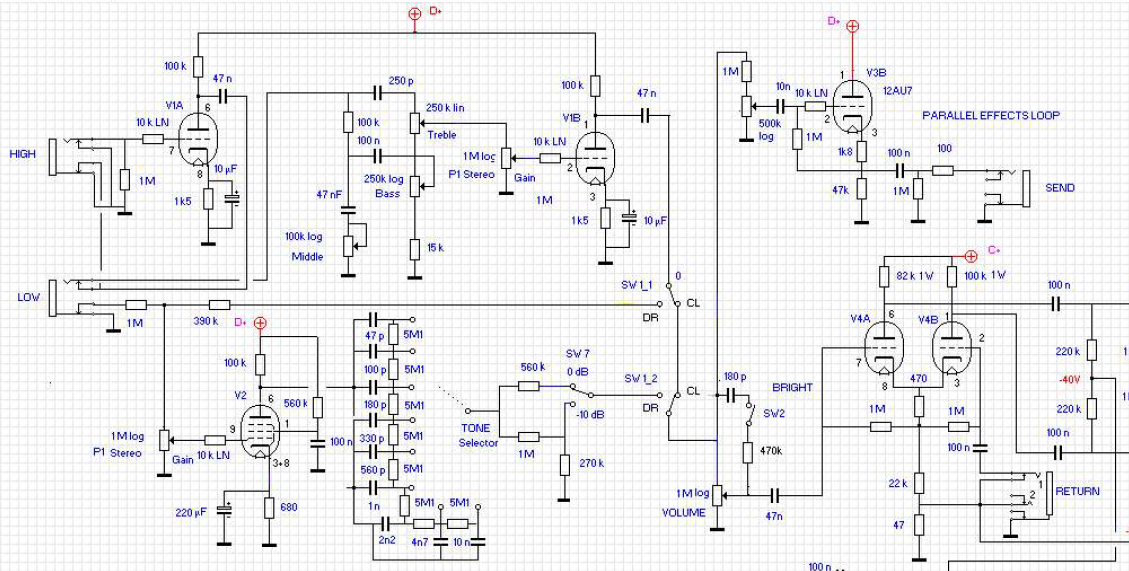1129x571 pixels.
Task: Click the 100k log Middle potentiometer
Action: click(x=348, y=242)
